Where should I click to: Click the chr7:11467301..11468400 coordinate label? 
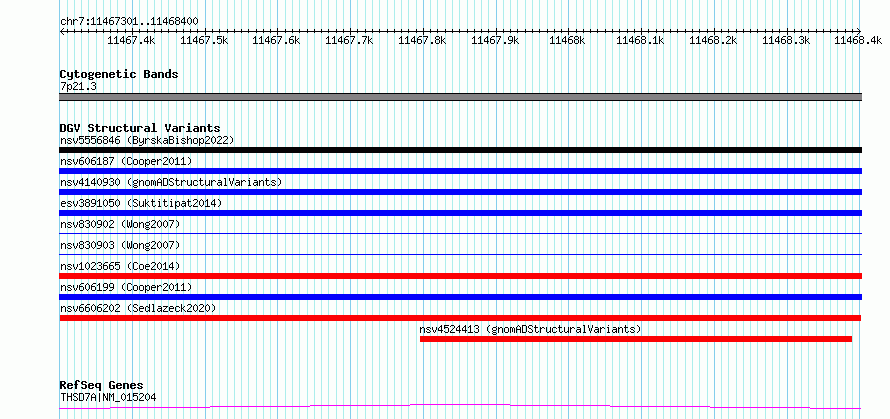pos(129,22)
